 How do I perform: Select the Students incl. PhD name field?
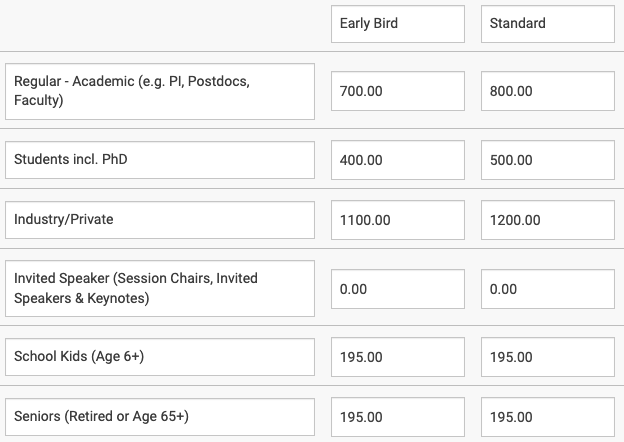160,160
